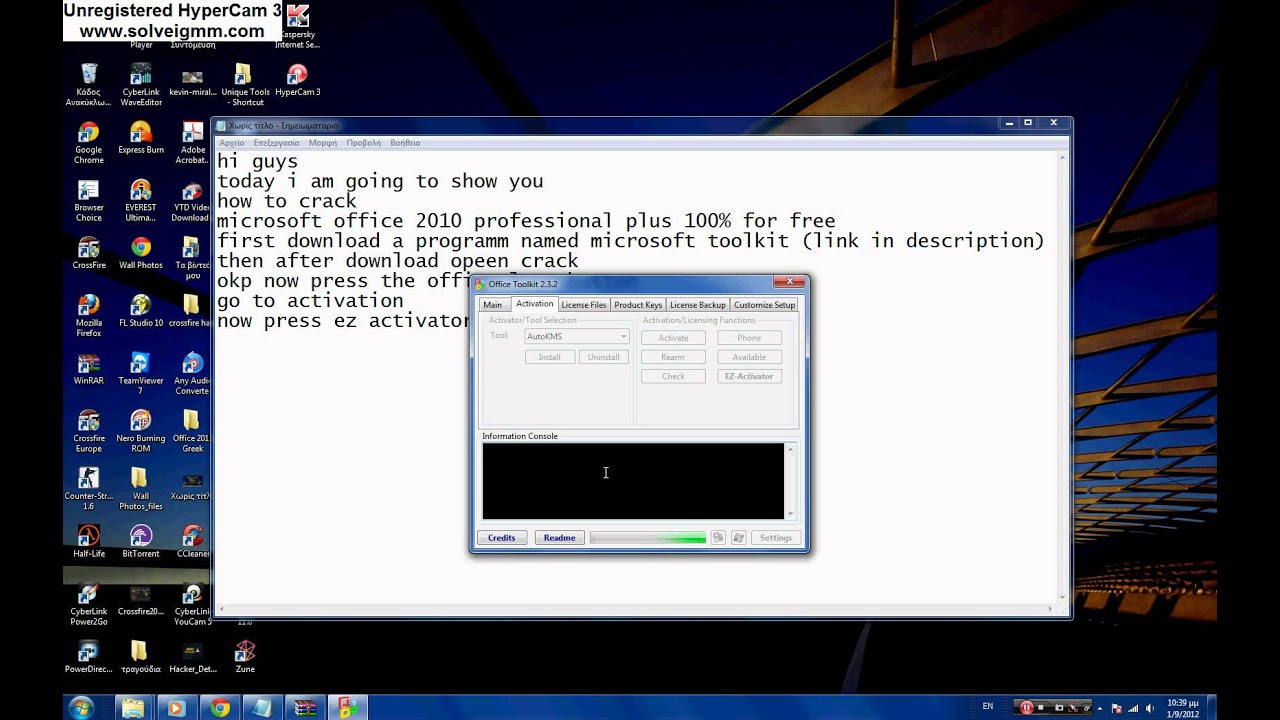Open FL Studio 10 desktop shortcut
This screenshot has width=1280, height=720.
click(141, 310)
